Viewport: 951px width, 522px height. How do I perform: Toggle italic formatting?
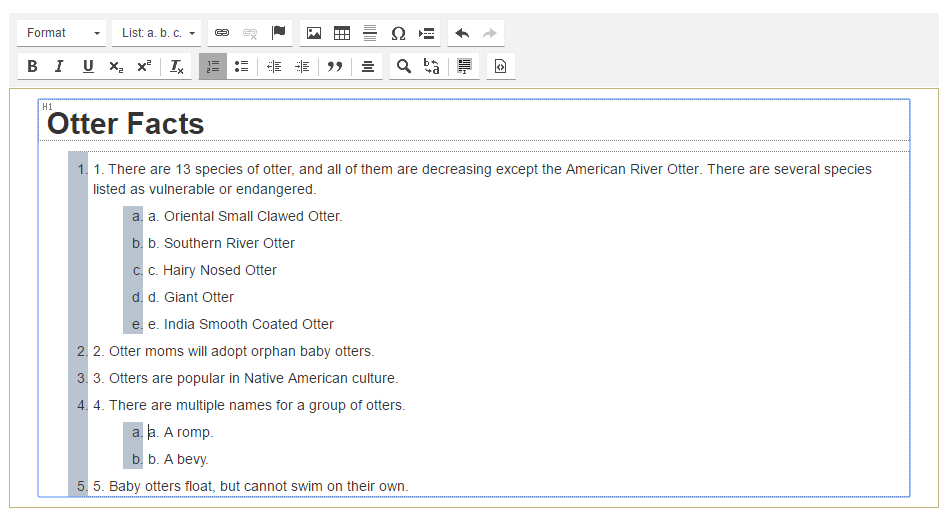point(59,67)
